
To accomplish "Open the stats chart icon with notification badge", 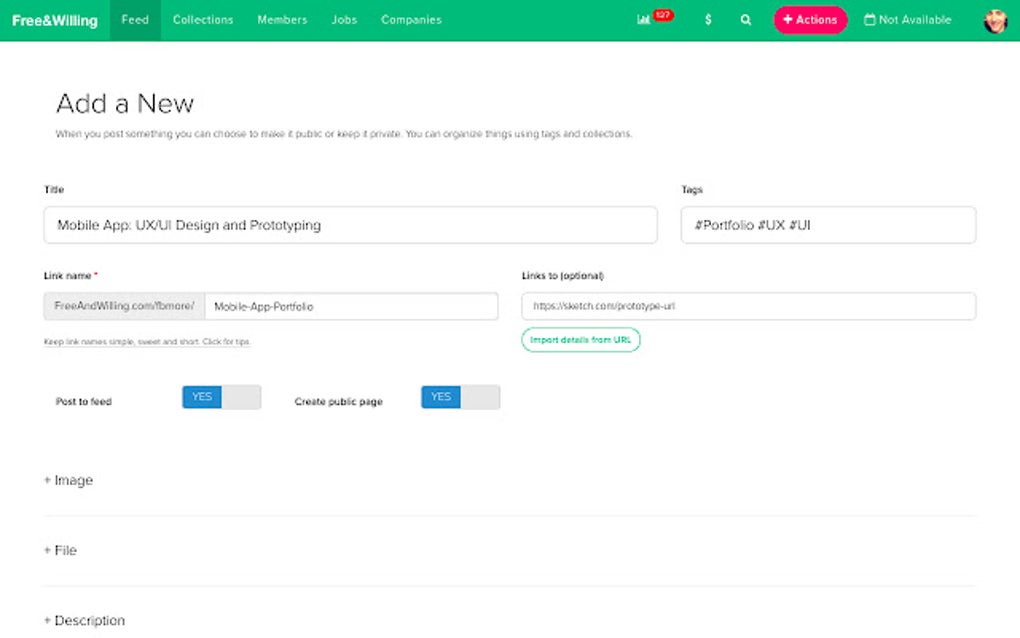I will (645, 20).
